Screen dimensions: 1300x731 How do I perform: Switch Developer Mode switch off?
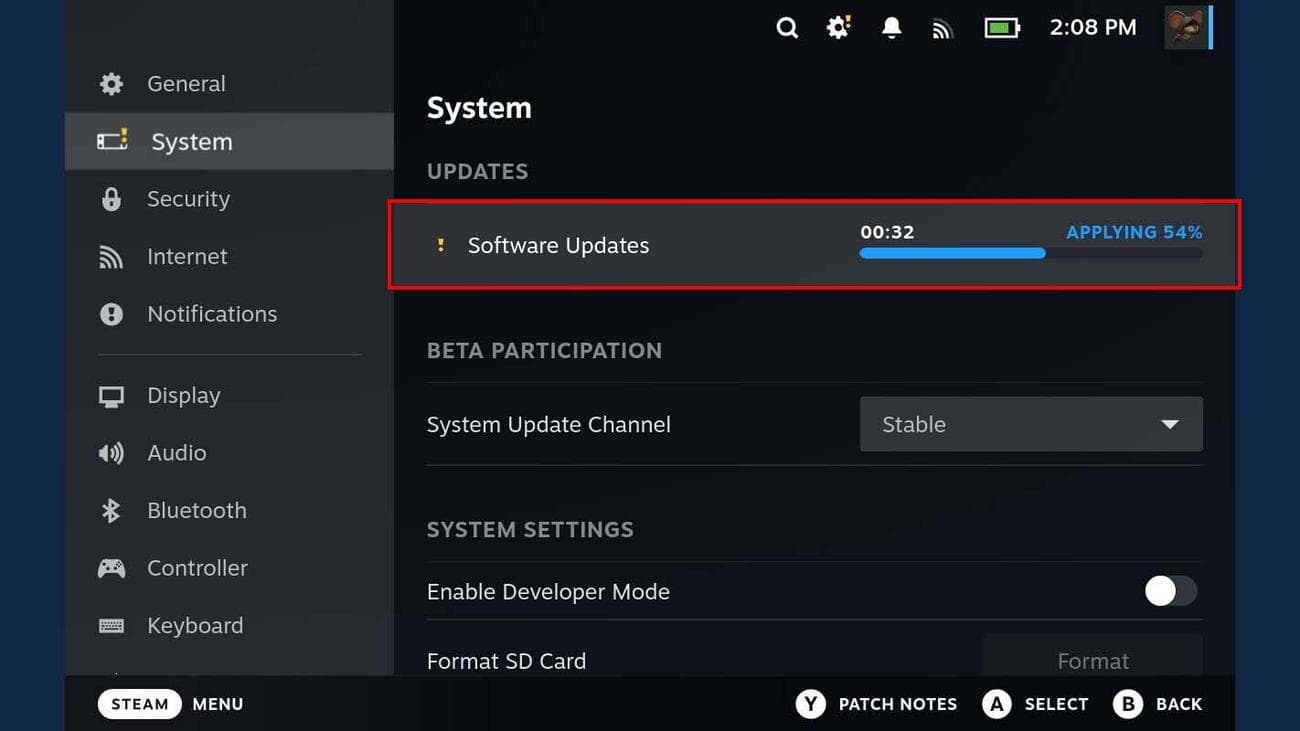point(1169,592)
